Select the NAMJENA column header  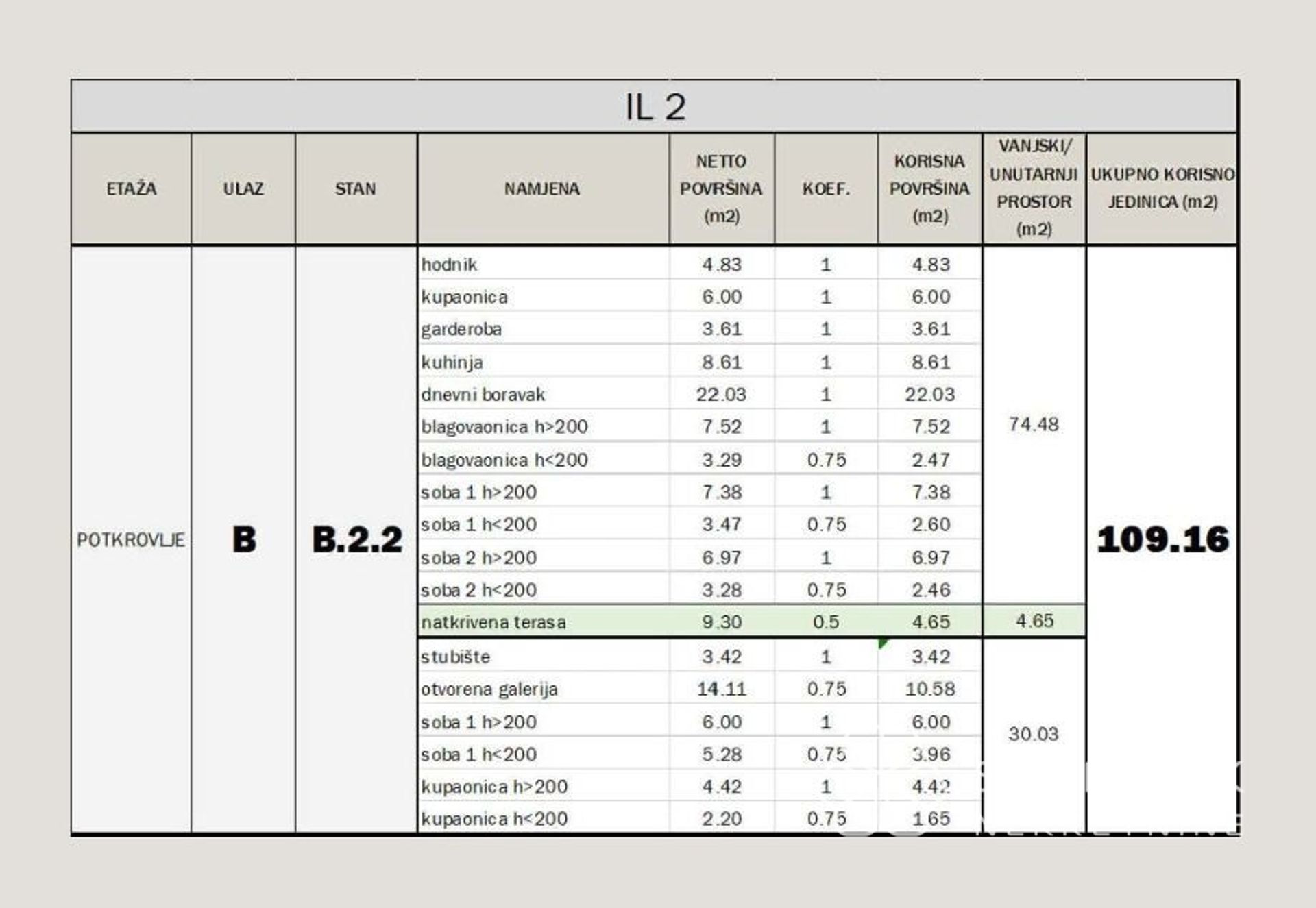tap(542, 188)
